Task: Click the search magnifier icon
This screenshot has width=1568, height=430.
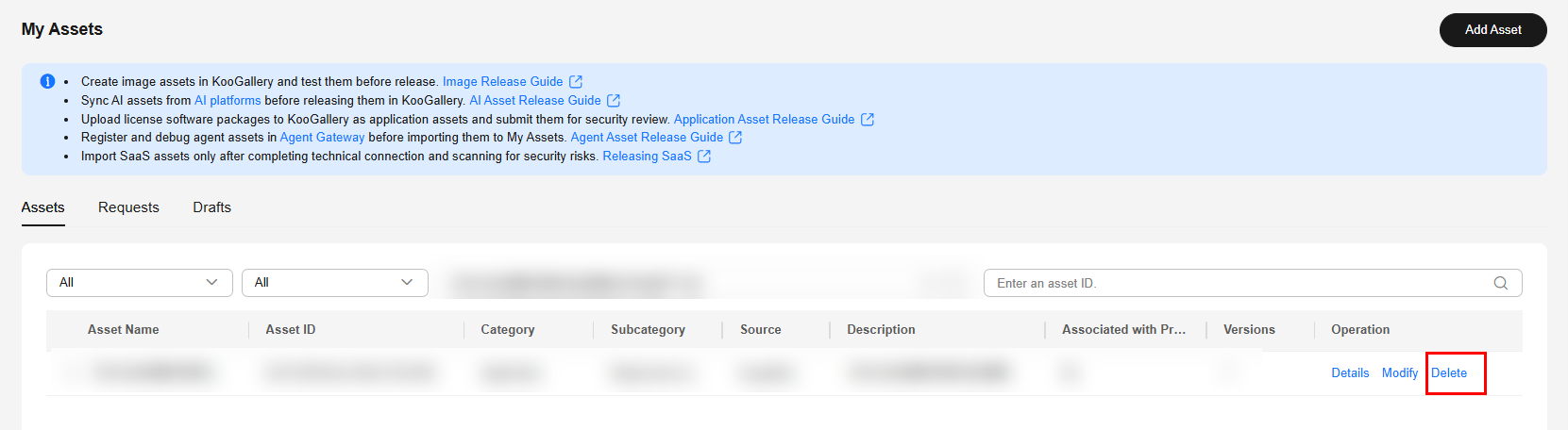Action: pyautogui.click(x=1500, y=283)
